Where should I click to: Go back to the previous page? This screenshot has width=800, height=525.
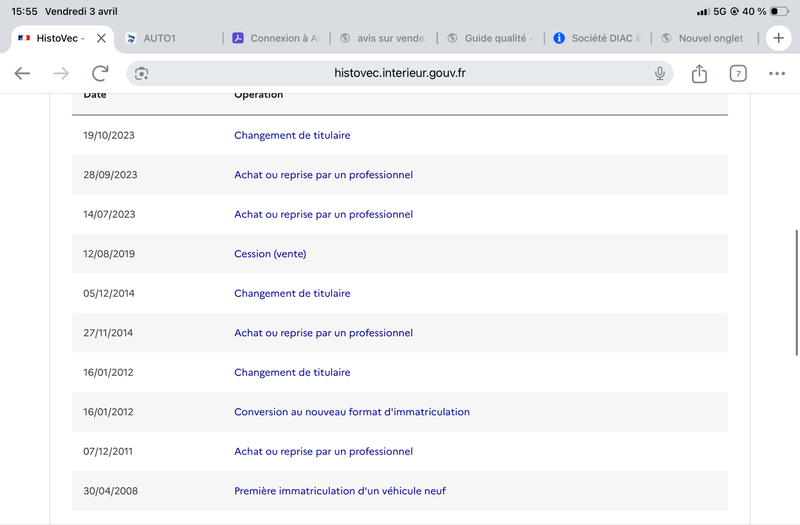(x=22, y=73)
